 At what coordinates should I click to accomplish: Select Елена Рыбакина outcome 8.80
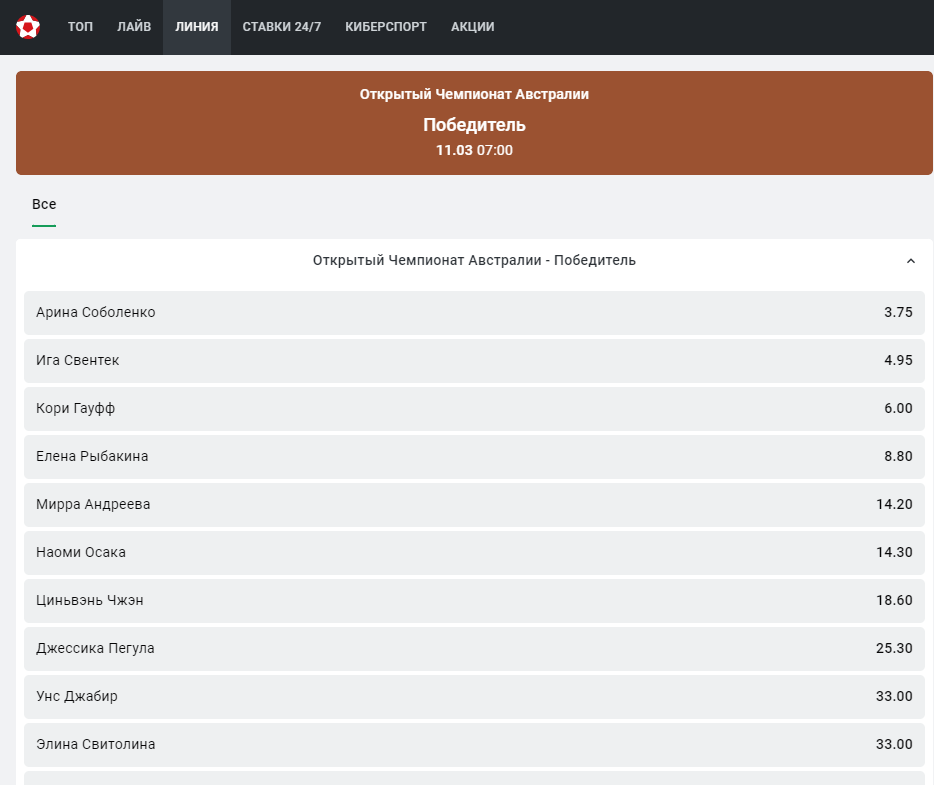coord(474,456)
